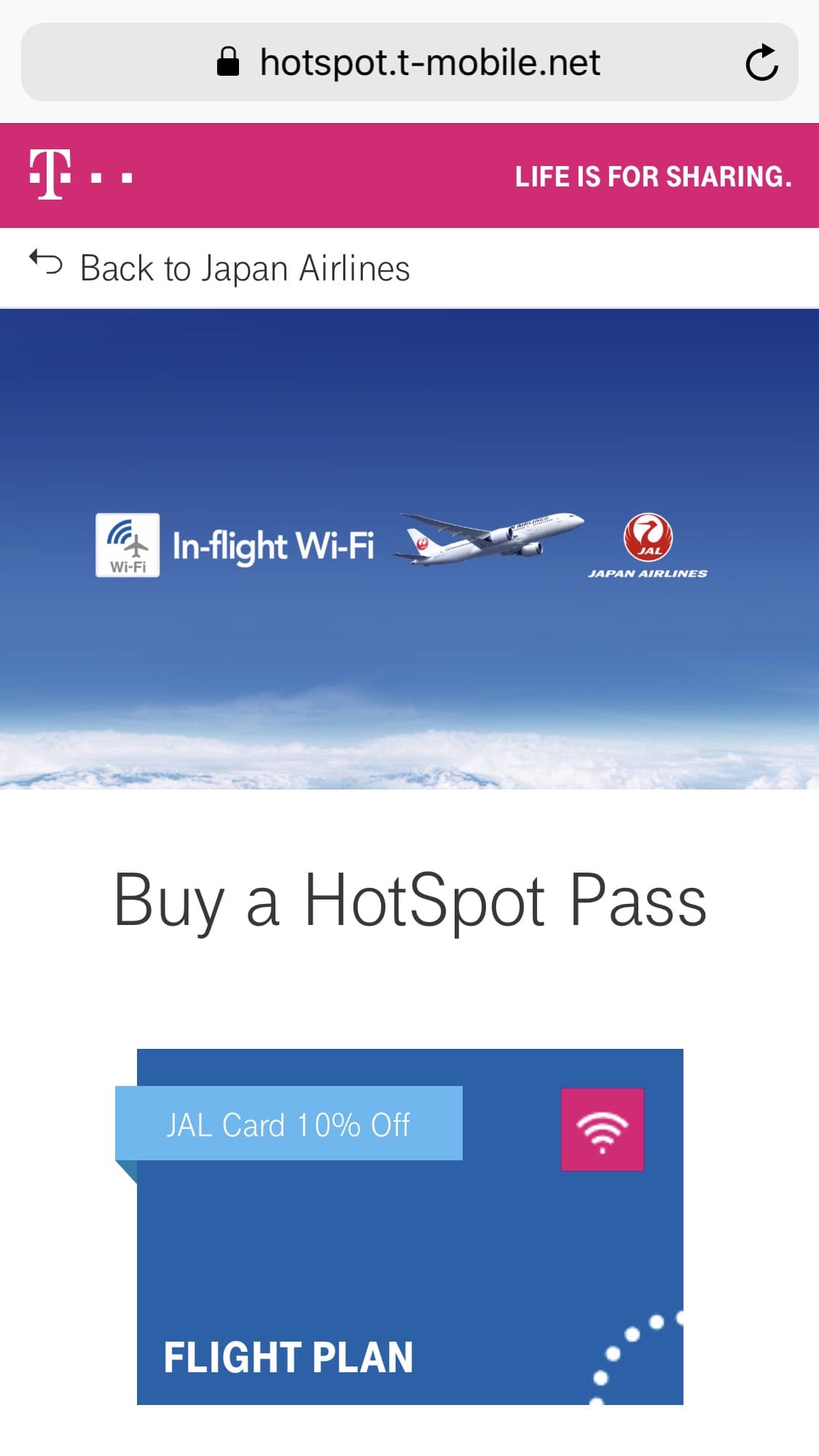Go back to Japan Airlines link

[x=245, y=268]
